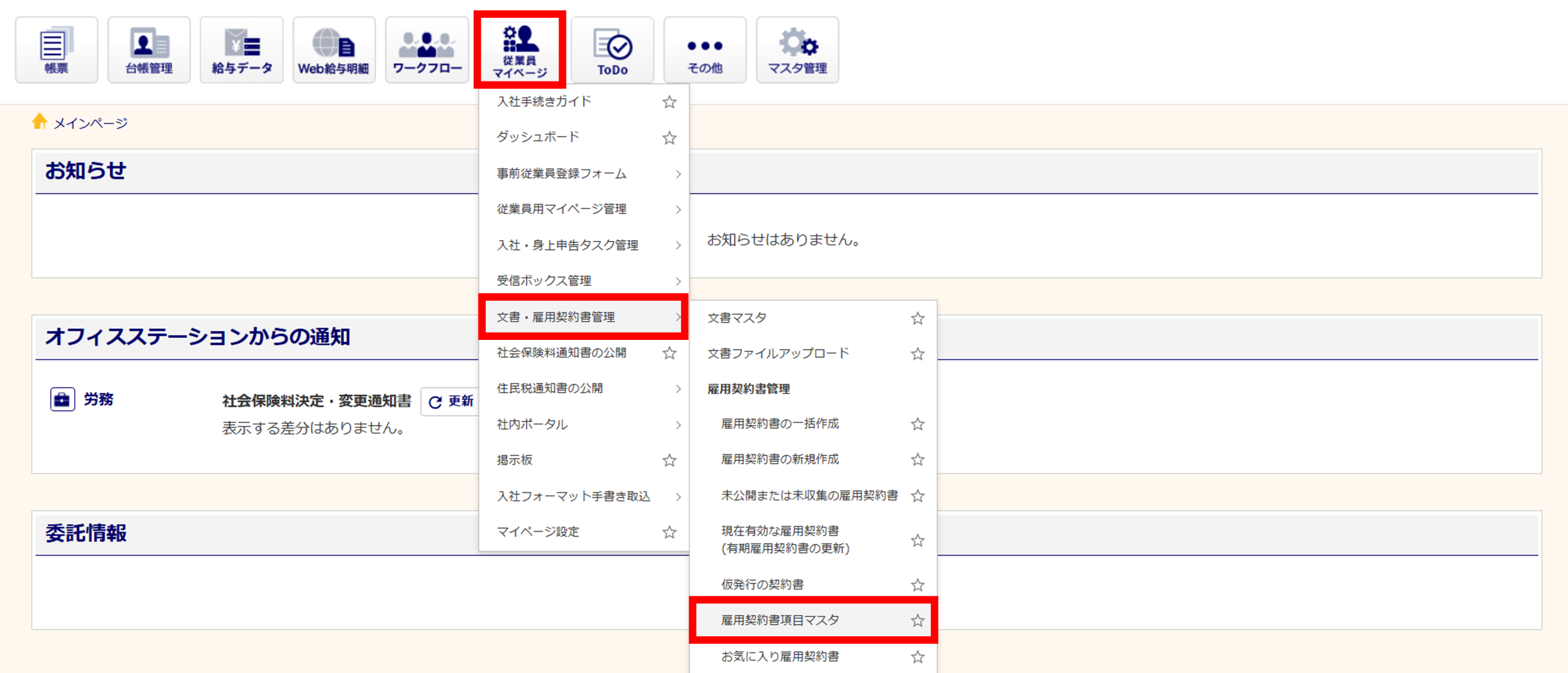This screenshot has height=673, width=1568.
Task: Click the 表示する差分はありません。 text
Action: [314, 428]
